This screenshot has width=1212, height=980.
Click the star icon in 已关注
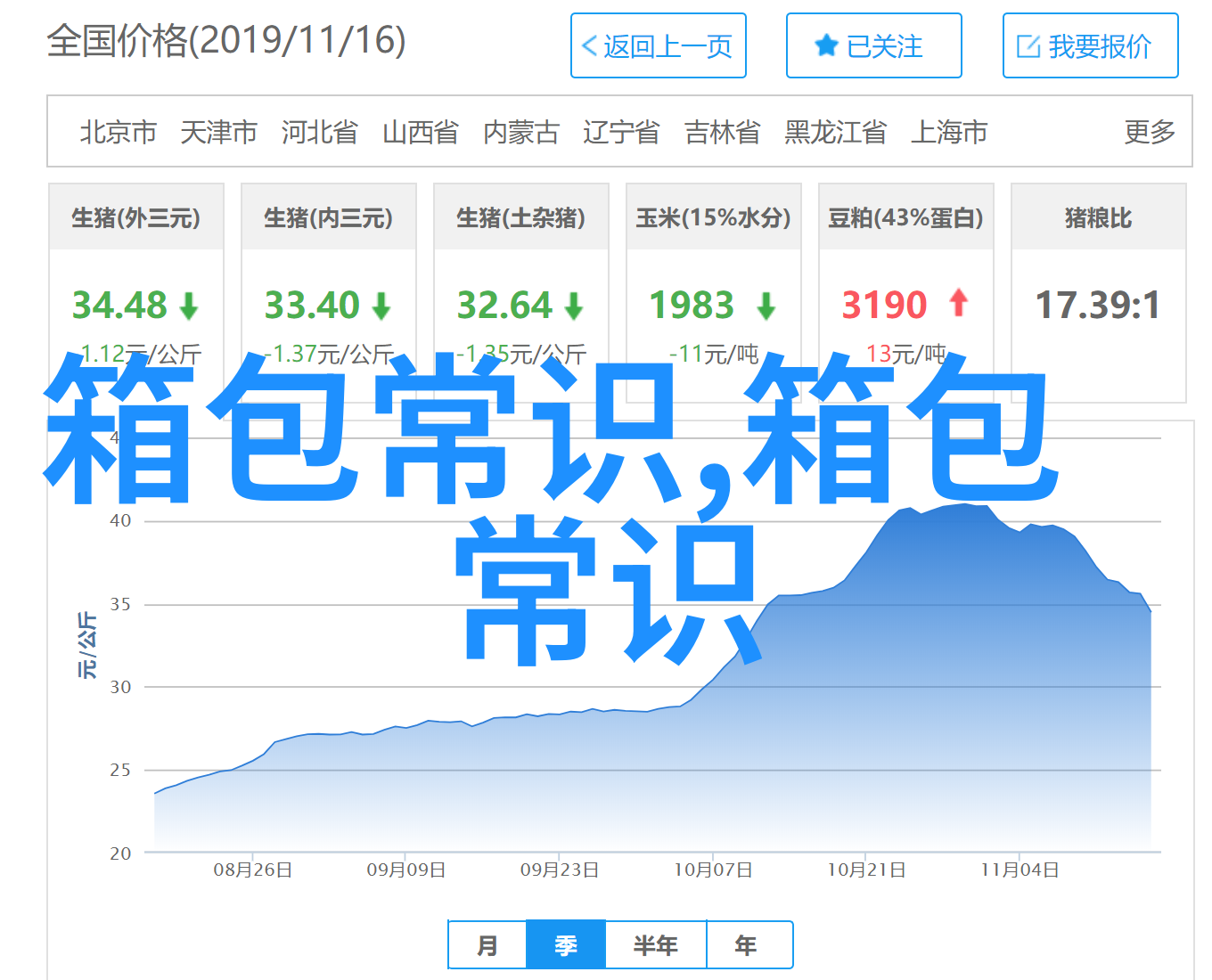click(x=826, y=45)
